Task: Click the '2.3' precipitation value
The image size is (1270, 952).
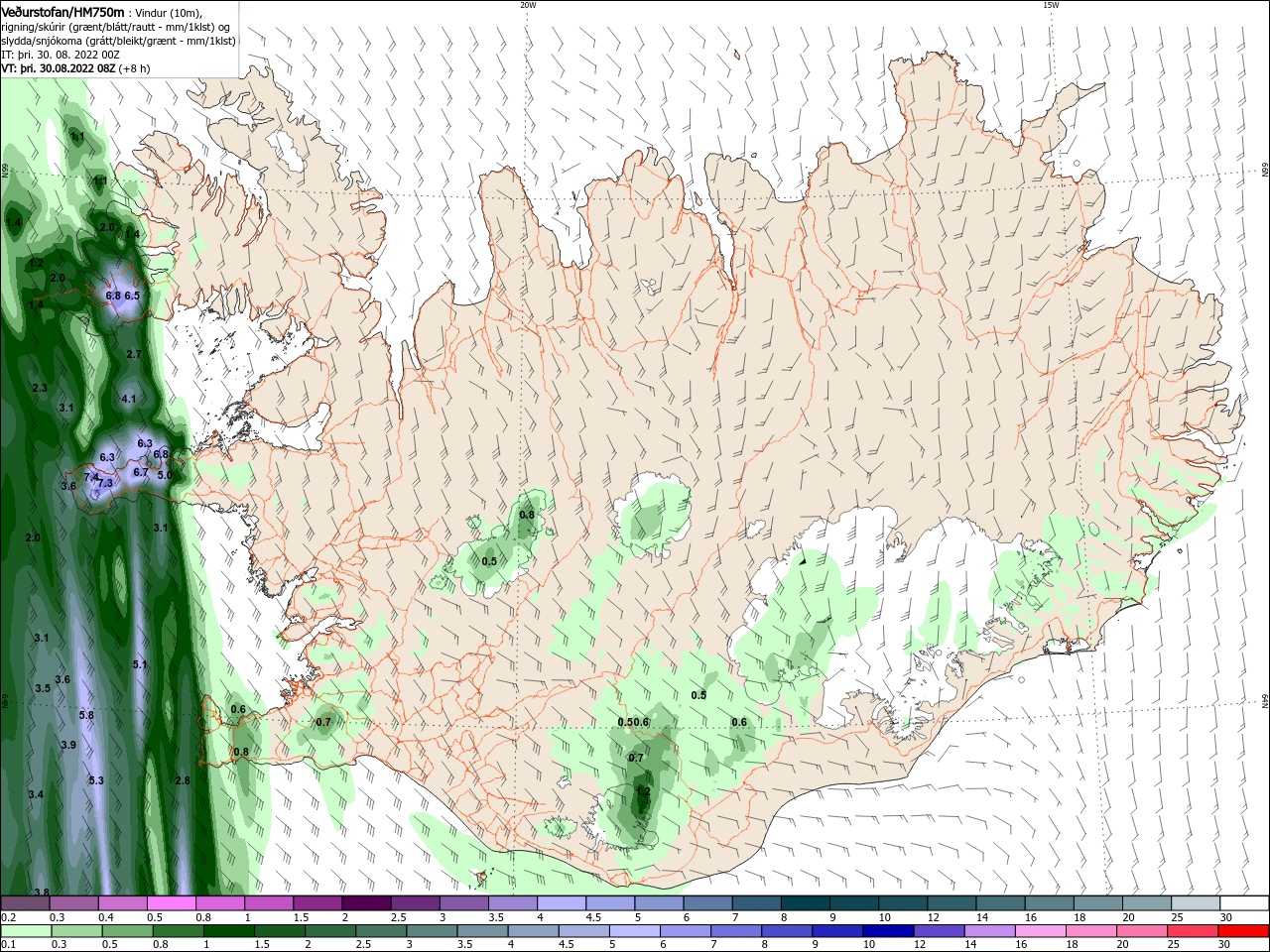Action: click(x=40, y=388)
